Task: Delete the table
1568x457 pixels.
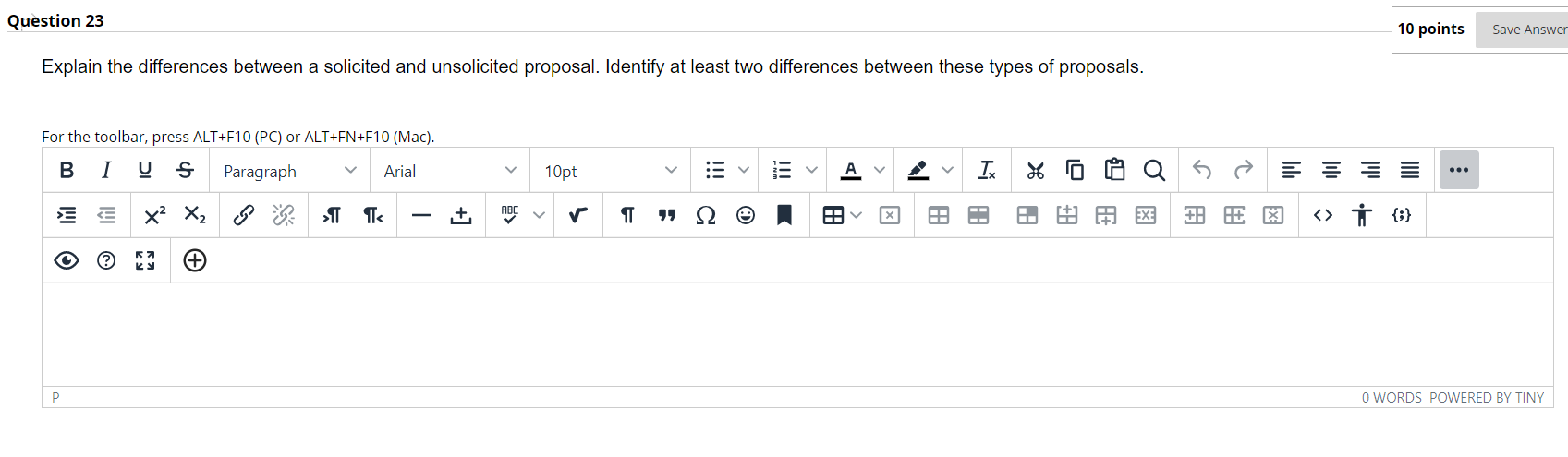Action: 890,215
